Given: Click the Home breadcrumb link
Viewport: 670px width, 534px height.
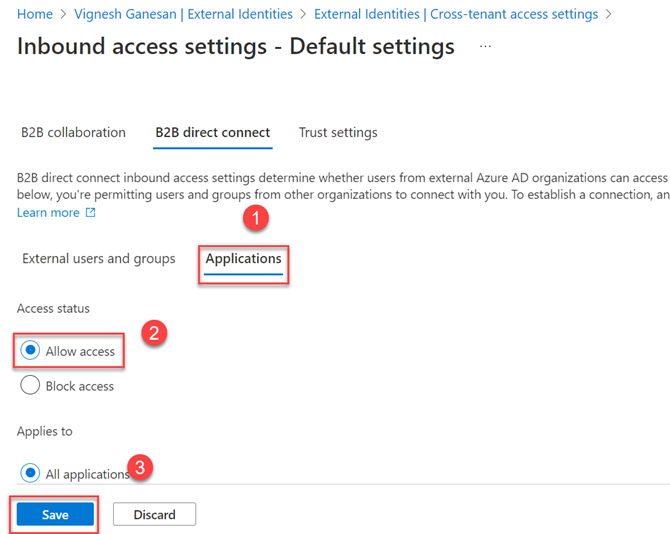Looking at the screenshot, I should pos(35,14).
